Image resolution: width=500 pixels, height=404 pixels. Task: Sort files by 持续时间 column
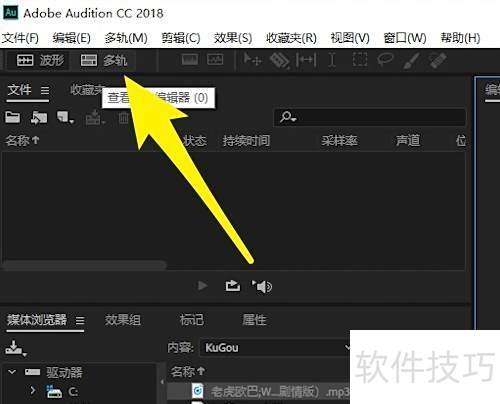(246, 141)
